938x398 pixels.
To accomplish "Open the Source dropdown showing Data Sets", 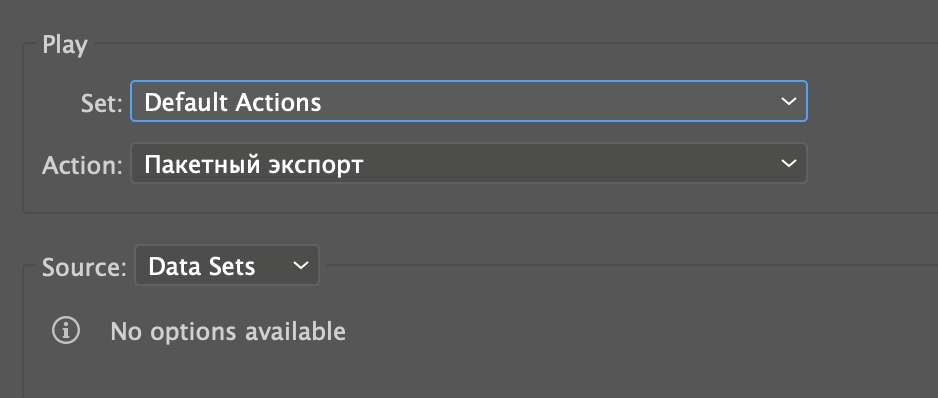I will [x=227, y=265].
